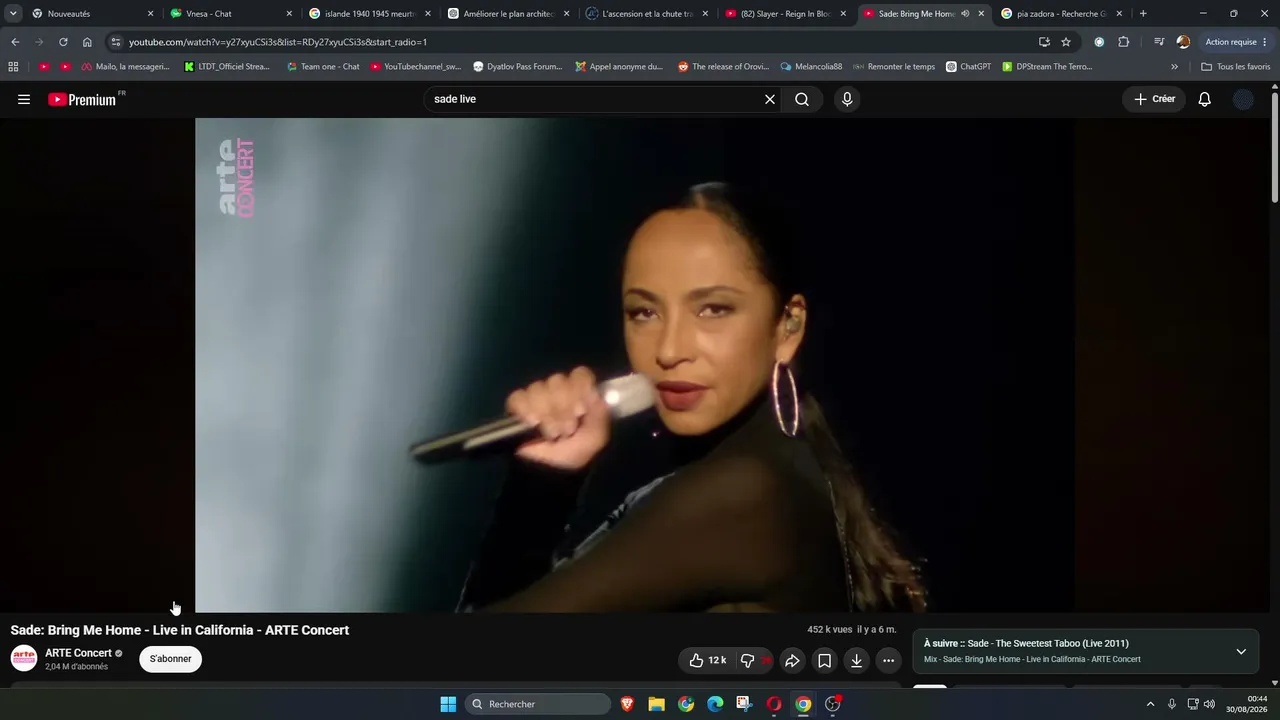Open the Chrome profile avatar
This screenshot has height=720, width=1280.
[x=1183, y=42]
